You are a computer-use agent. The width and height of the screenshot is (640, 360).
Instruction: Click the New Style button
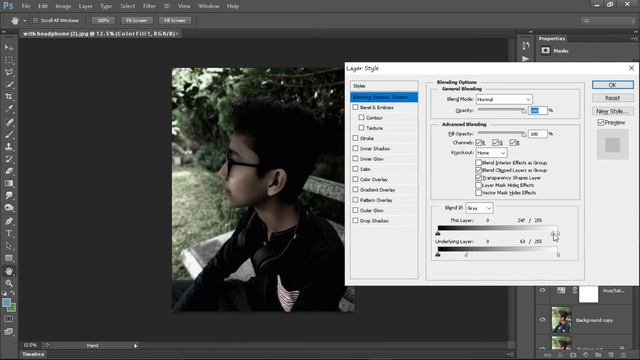tap(613, 111)
